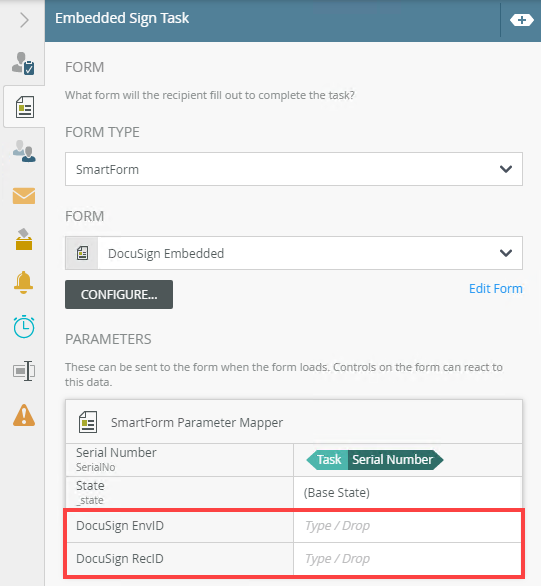
Task: Click the Serial Number parameter label
Action: point(116,453)
